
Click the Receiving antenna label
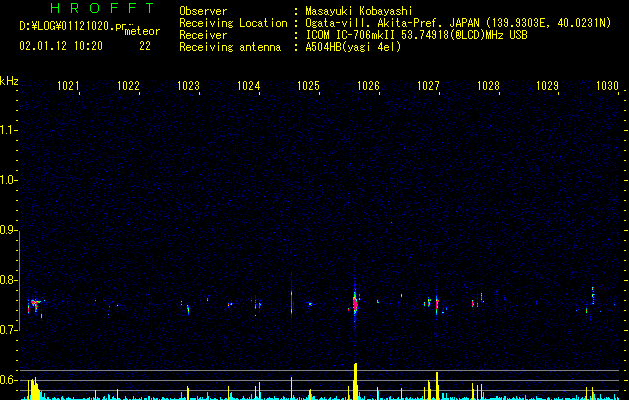[x=230, y=47]
